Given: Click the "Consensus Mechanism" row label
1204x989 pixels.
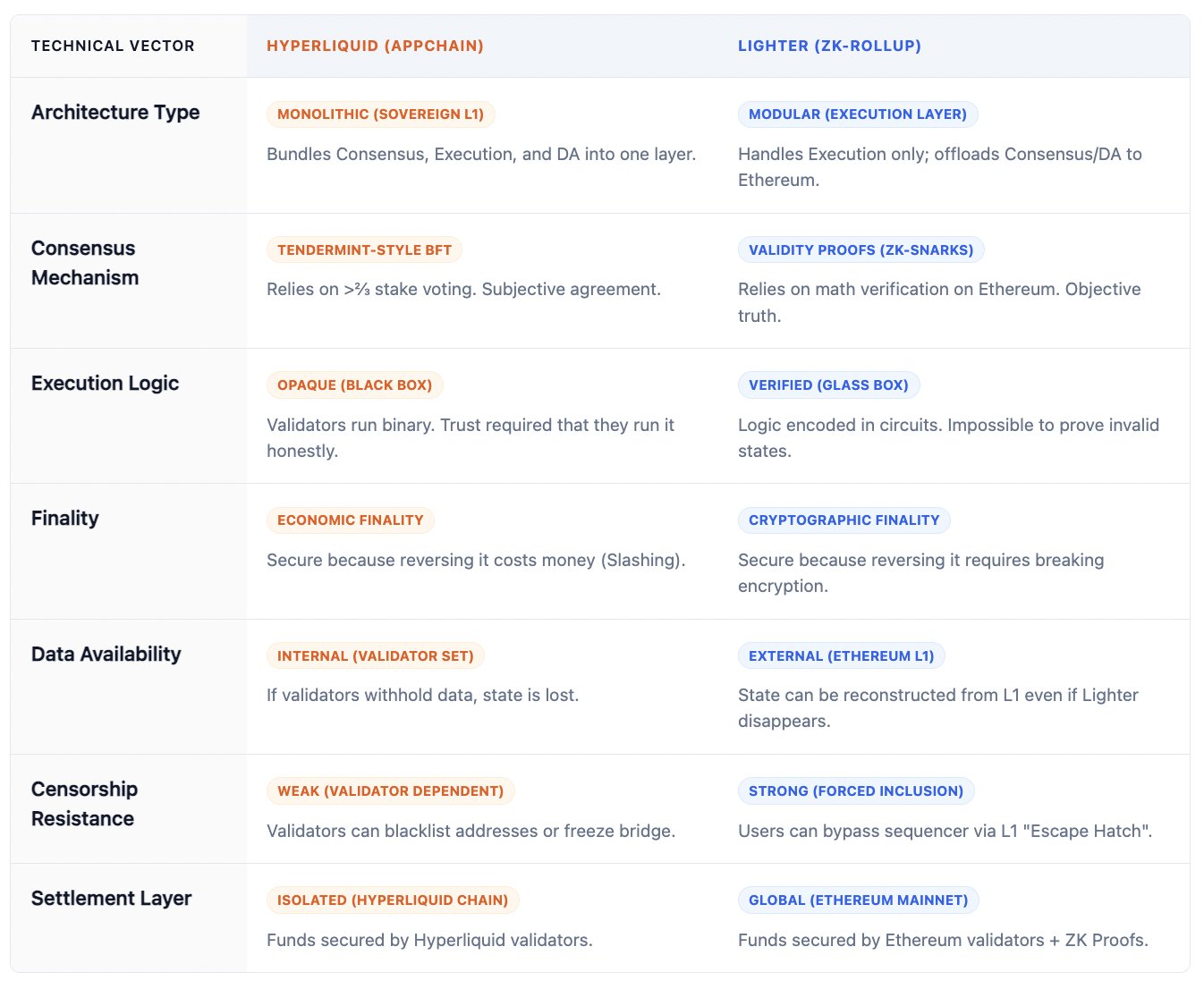Looking at the screenshot, I should (x=85, y=263).
